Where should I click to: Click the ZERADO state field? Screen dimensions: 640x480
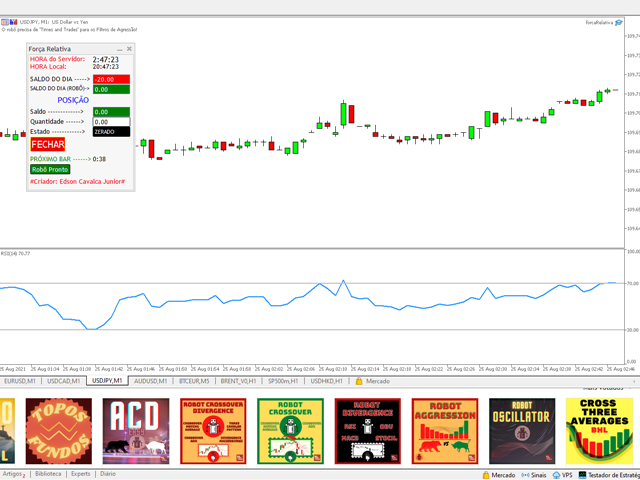coord(111,132)
